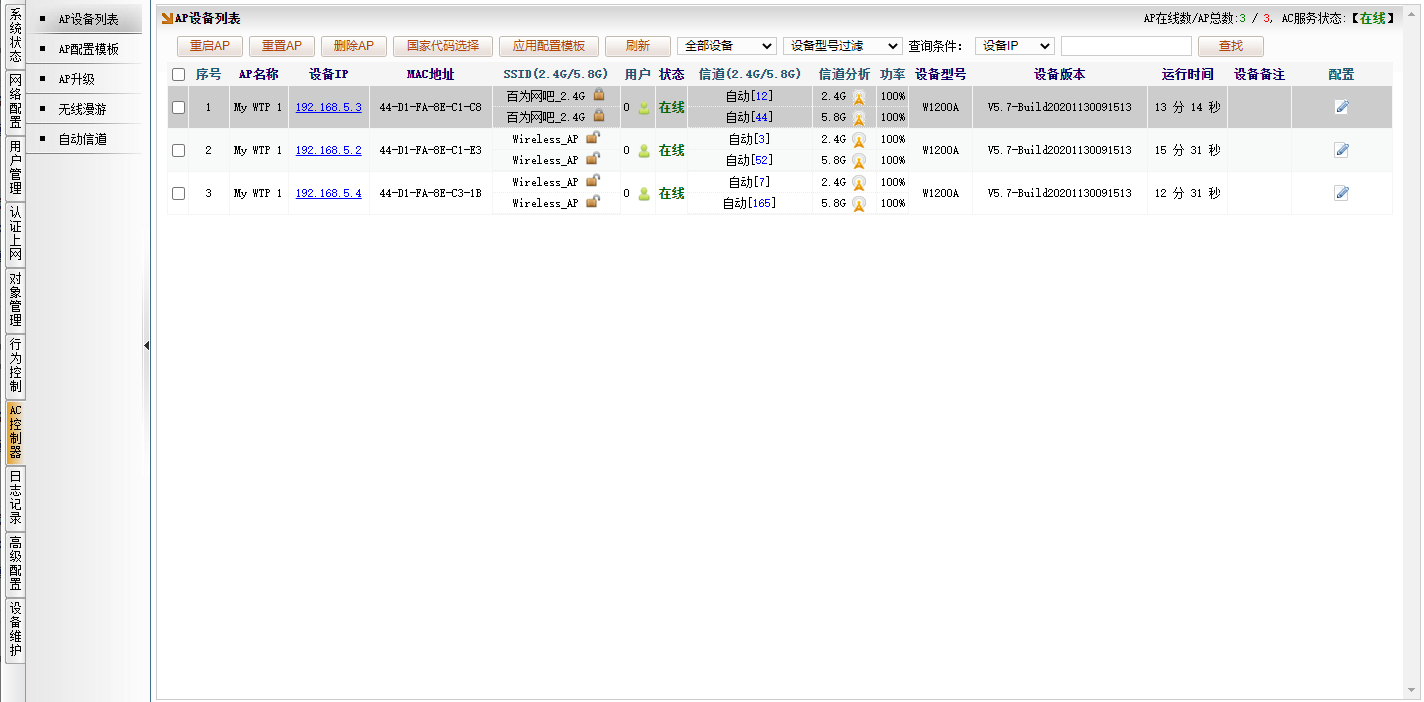
Task: Click edit config icon for 192.168.5.2
Action: coord(1341,150)
